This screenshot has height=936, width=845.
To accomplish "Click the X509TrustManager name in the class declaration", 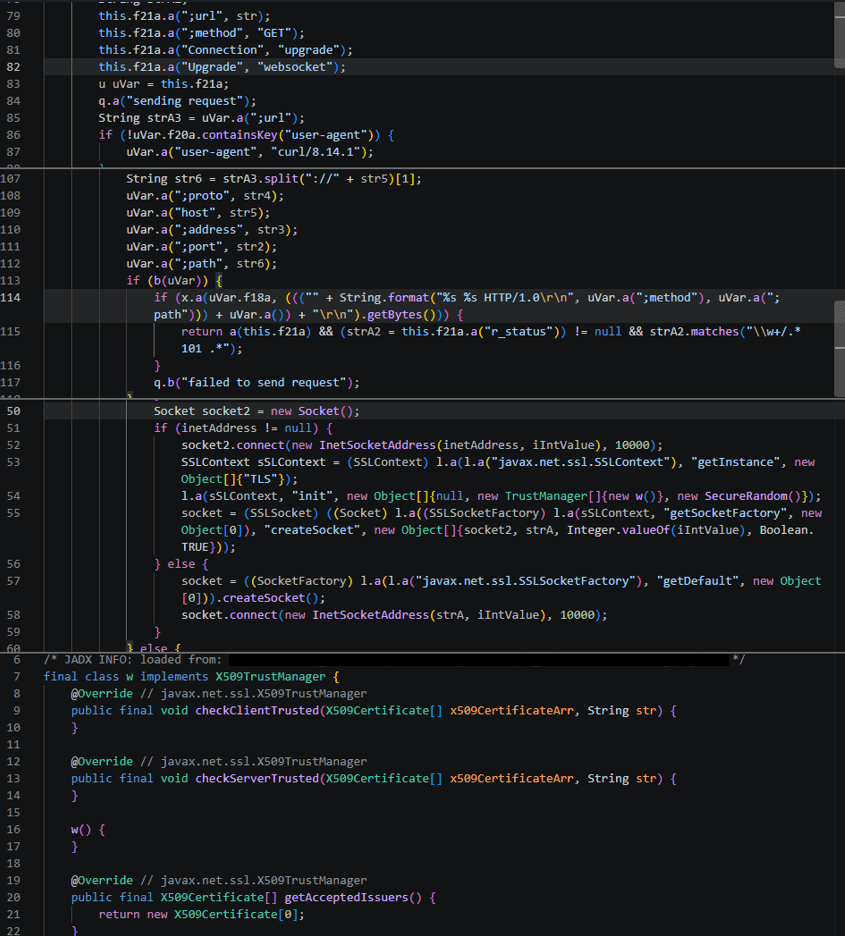I will 271,676.
